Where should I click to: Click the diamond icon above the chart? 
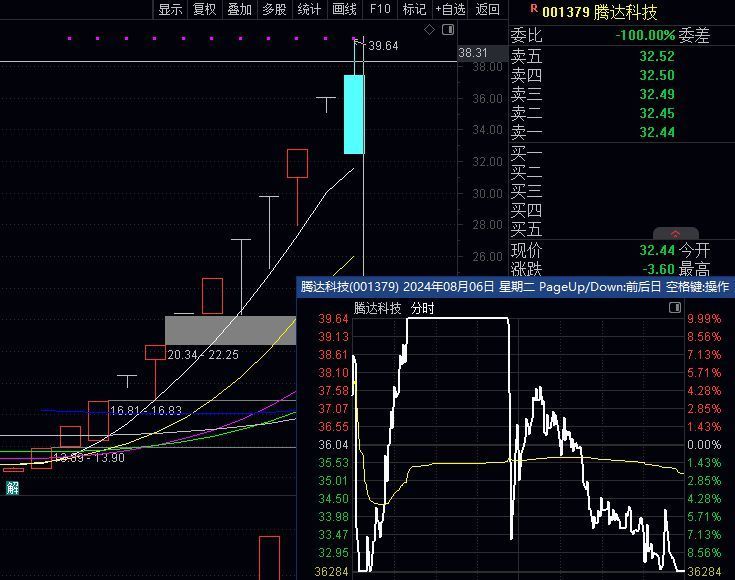[429, 30]
